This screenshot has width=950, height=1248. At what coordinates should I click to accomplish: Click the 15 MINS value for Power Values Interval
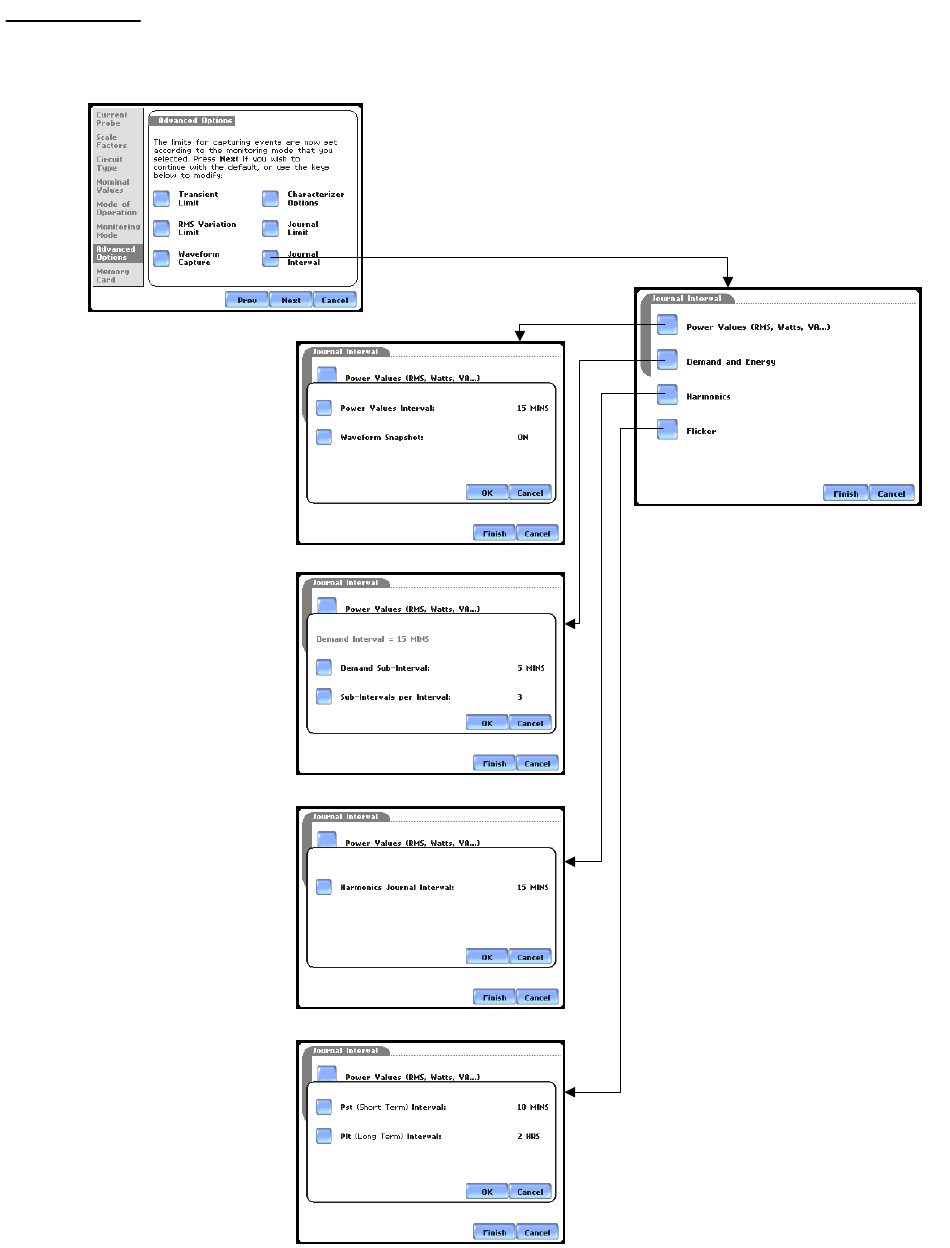coord(532,408)
